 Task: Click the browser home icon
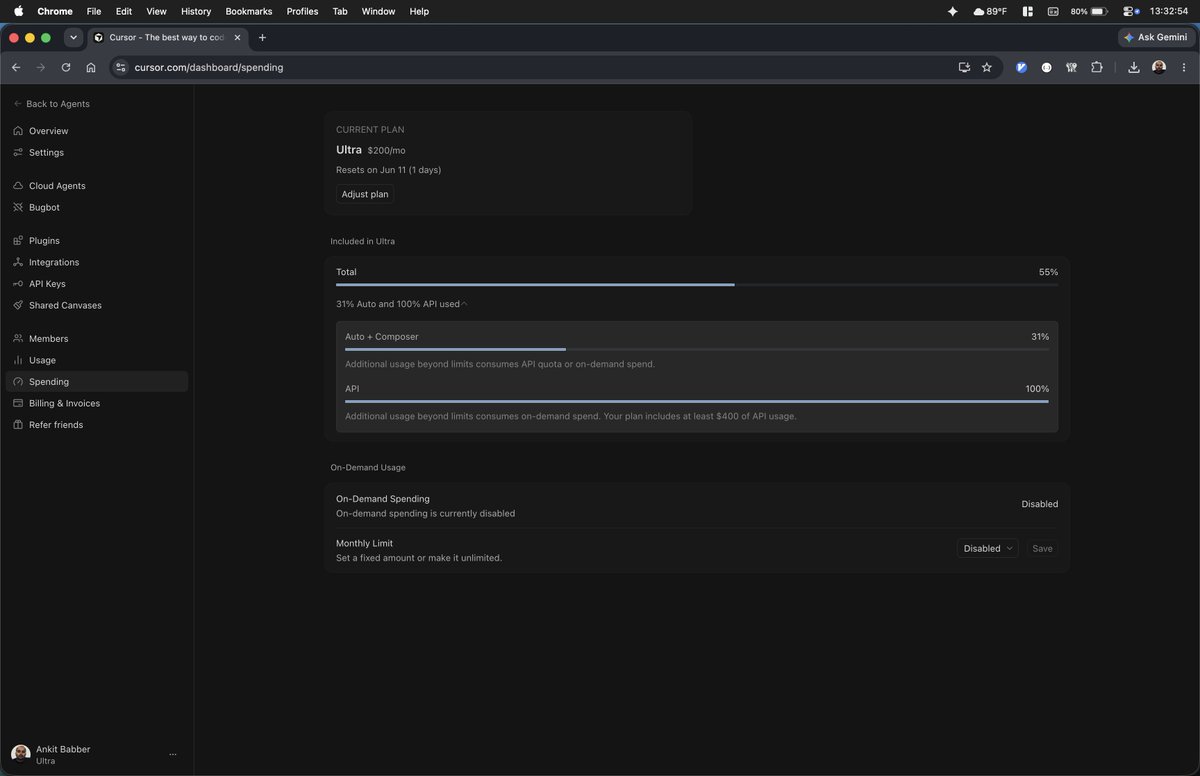pos(91,67)
